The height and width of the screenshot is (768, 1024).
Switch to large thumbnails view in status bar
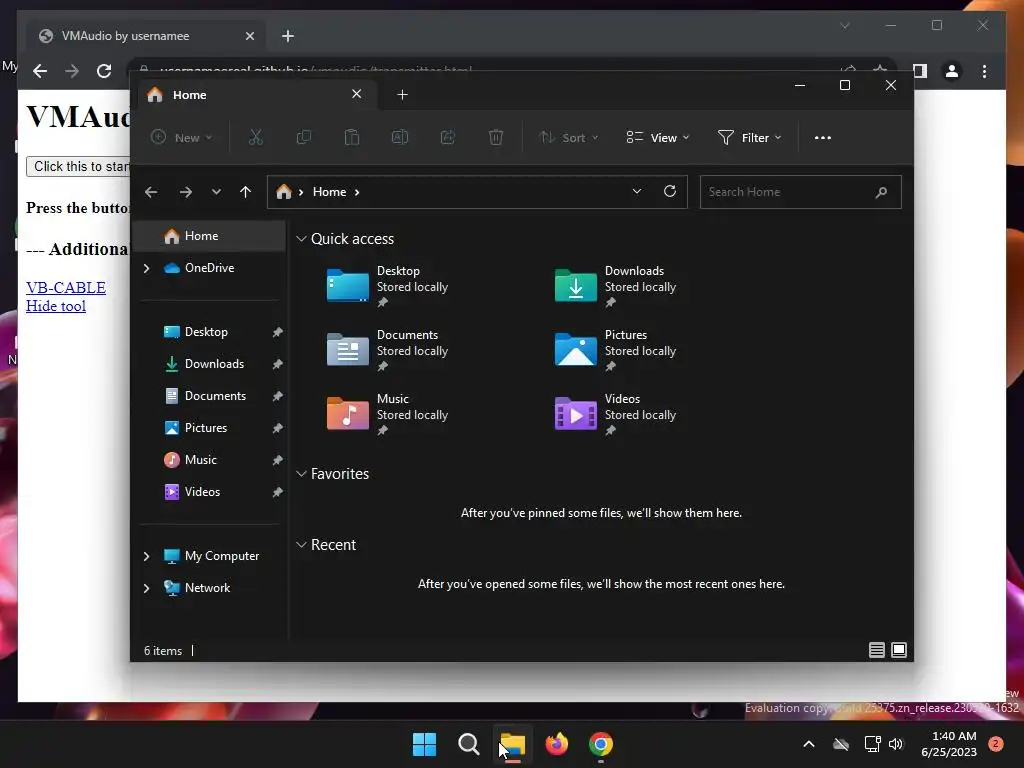[x=899, y=650]
